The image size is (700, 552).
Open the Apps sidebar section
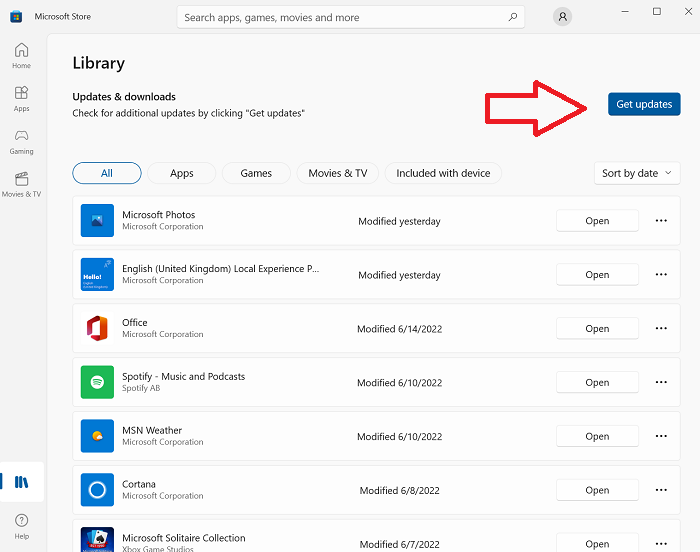click(21, 99)
